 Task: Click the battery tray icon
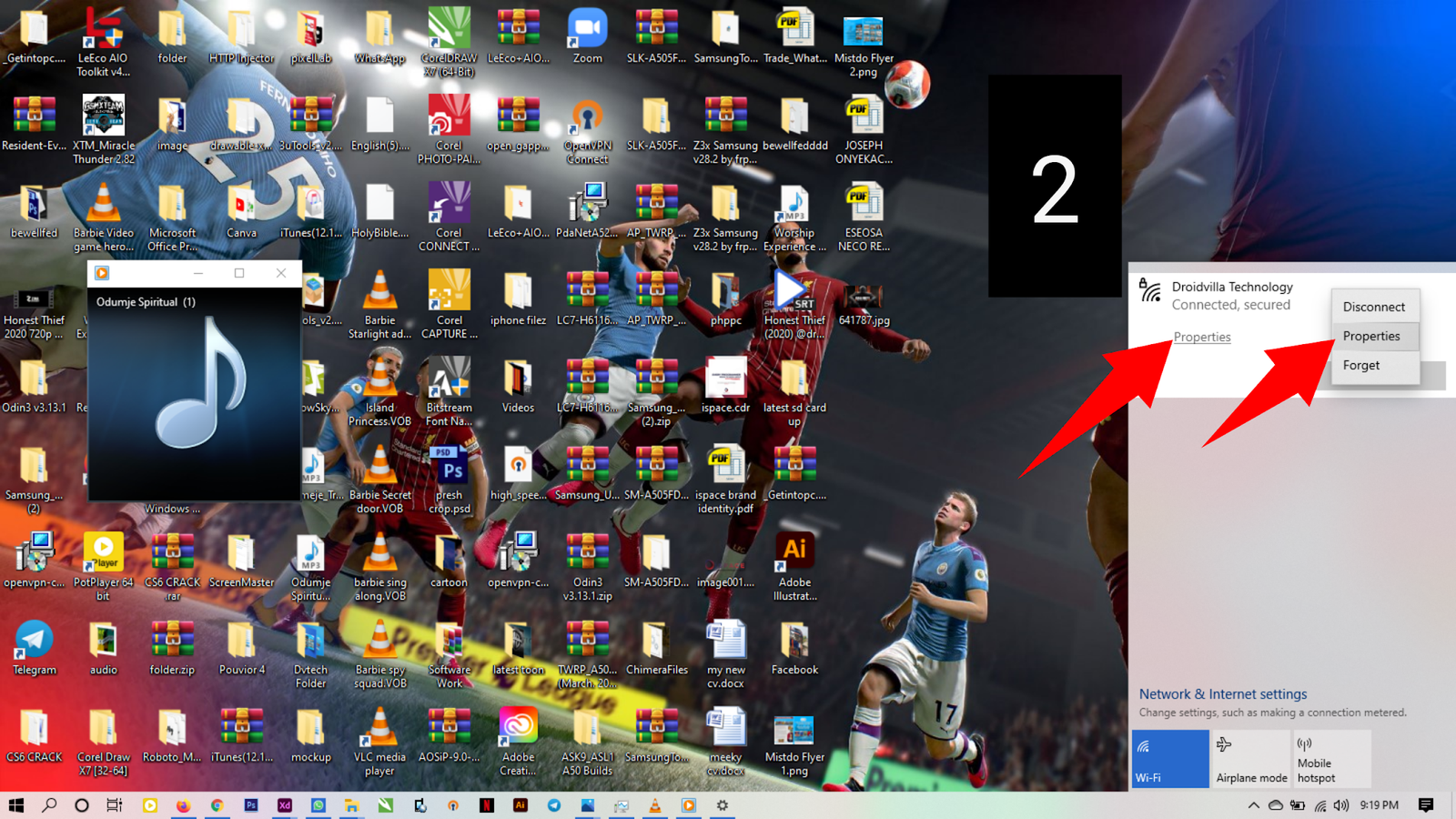[x=1298, y=805]
